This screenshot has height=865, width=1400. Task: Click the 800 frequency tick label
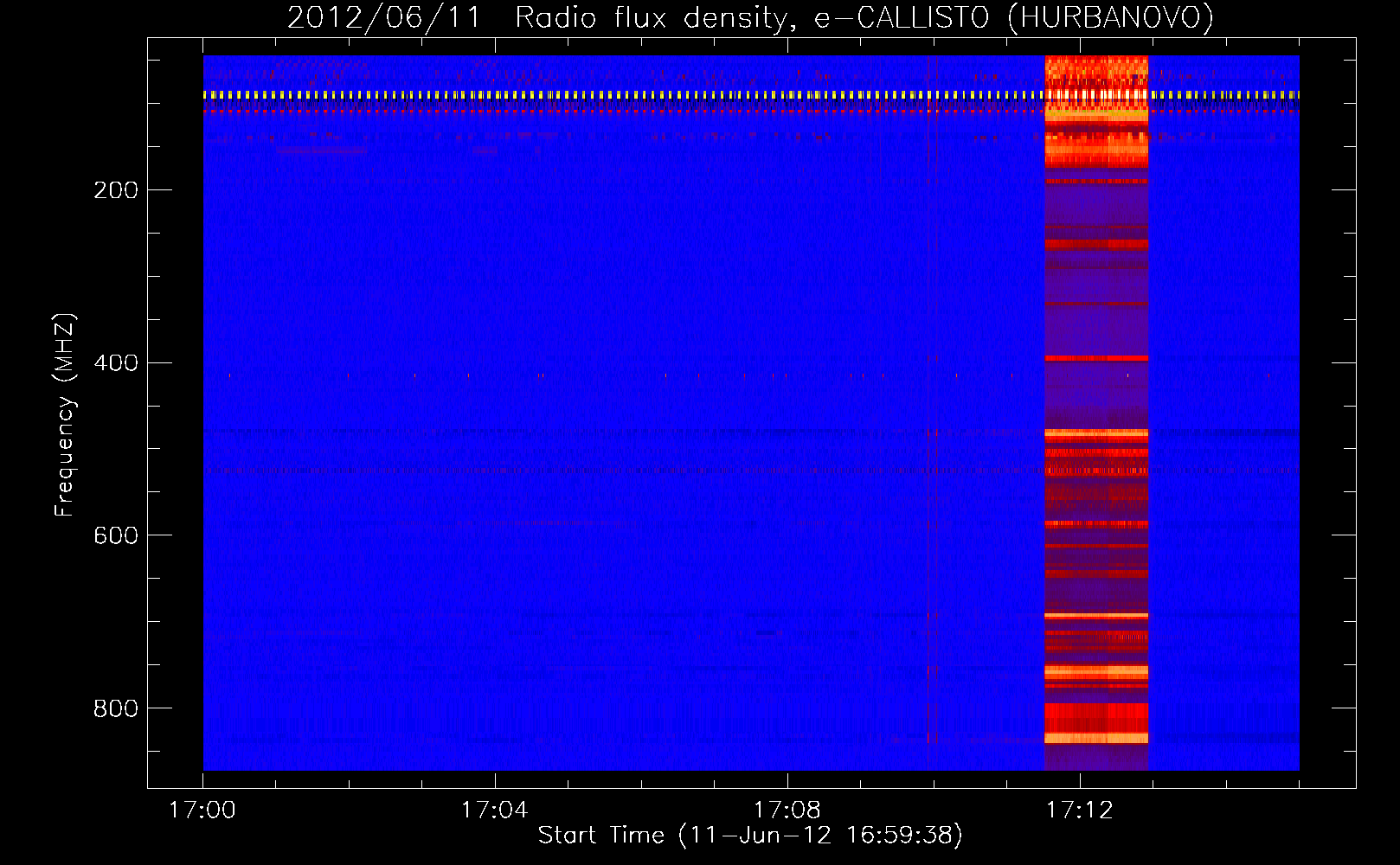click(116, 709)
